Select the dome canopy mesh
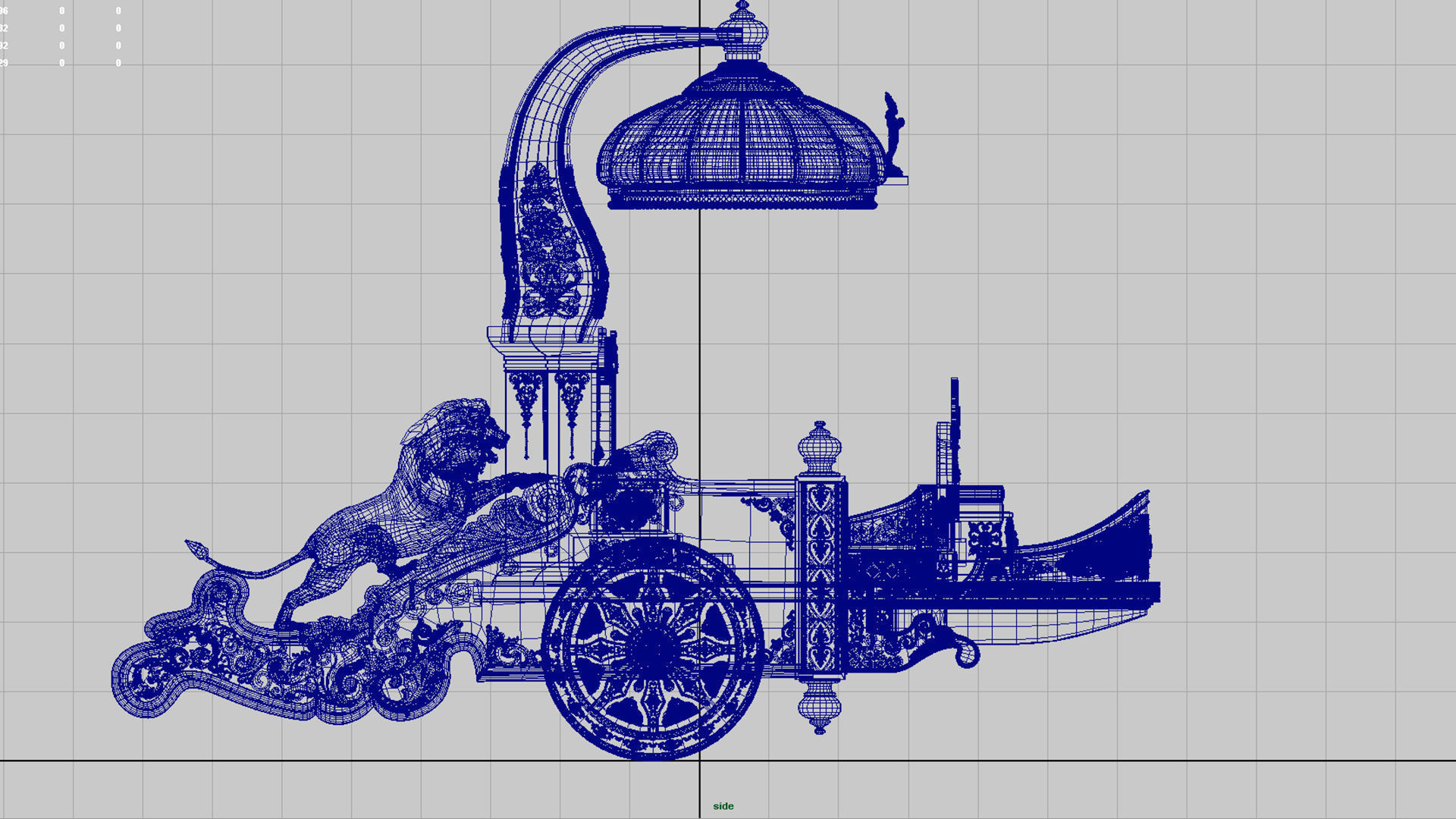Viewport: 1456px width, 819px height. pyautogui.click(x=742, y=136)
